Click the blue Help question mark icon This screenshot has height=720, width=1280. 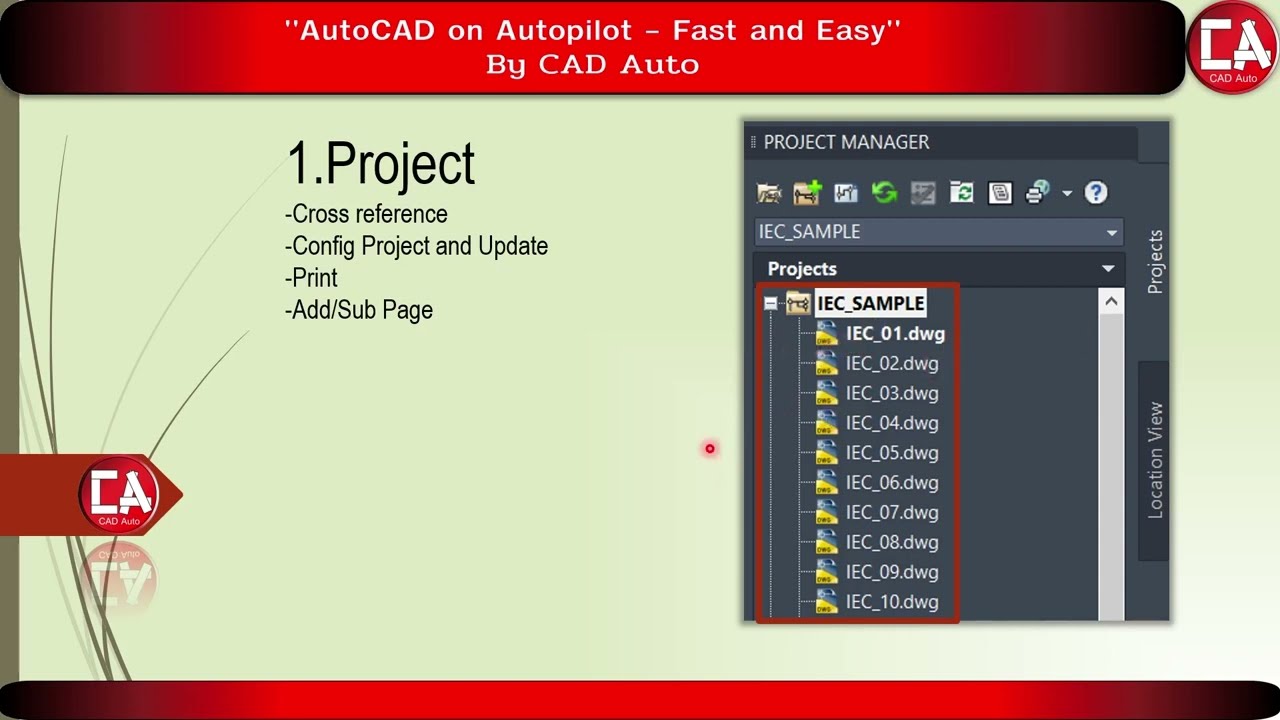coord(1096,192)
